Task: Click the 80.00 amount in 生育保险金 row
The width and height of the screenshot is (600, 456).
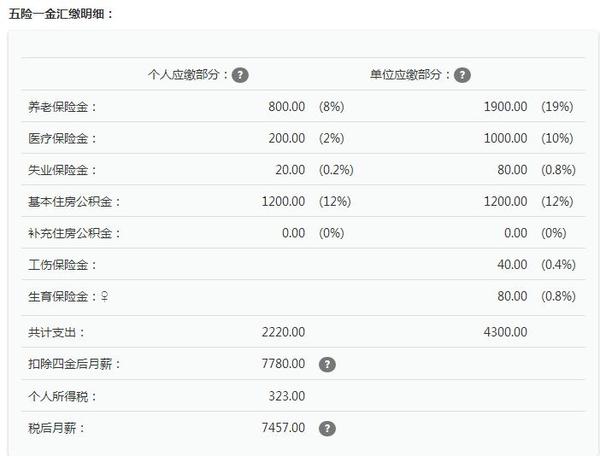Action: pos(512,296)
